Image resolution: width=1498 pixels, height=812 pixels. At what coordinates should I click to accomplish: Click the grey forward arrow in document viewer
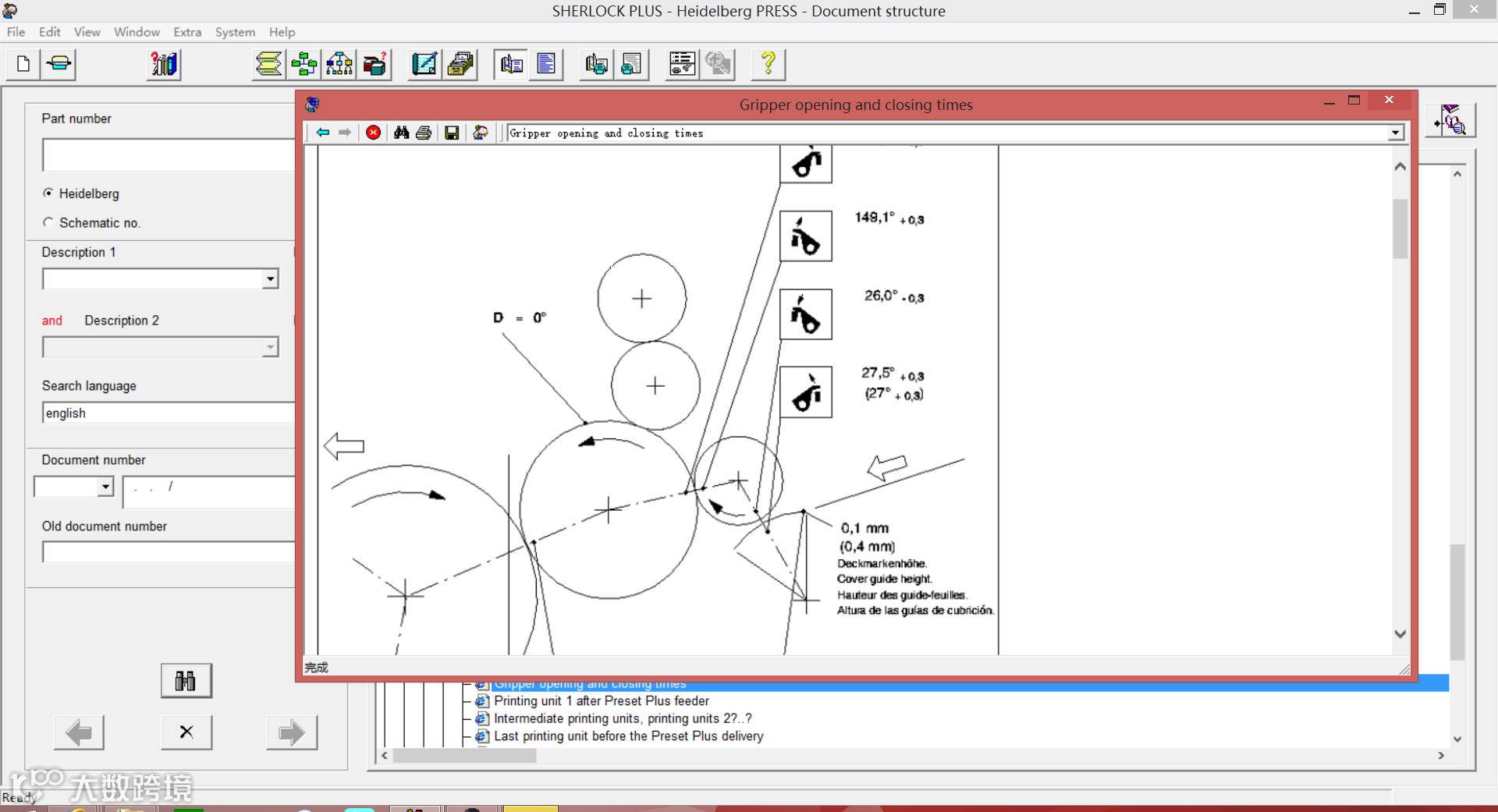(x=345, y=133)
